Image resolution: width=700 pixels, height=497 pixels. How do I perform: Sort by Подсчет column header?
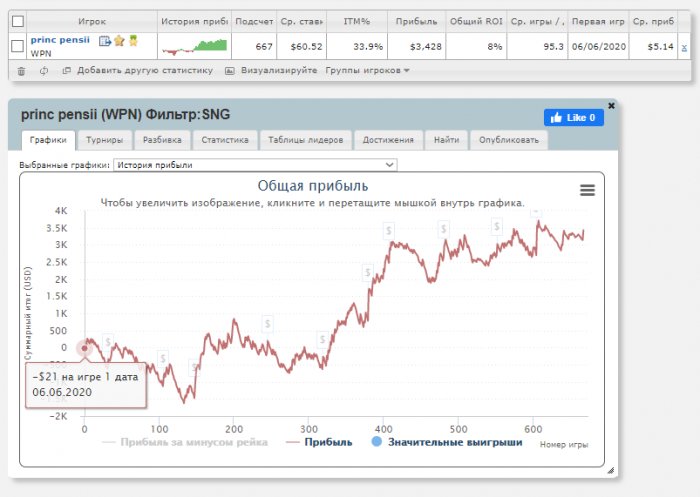[254, 21]
